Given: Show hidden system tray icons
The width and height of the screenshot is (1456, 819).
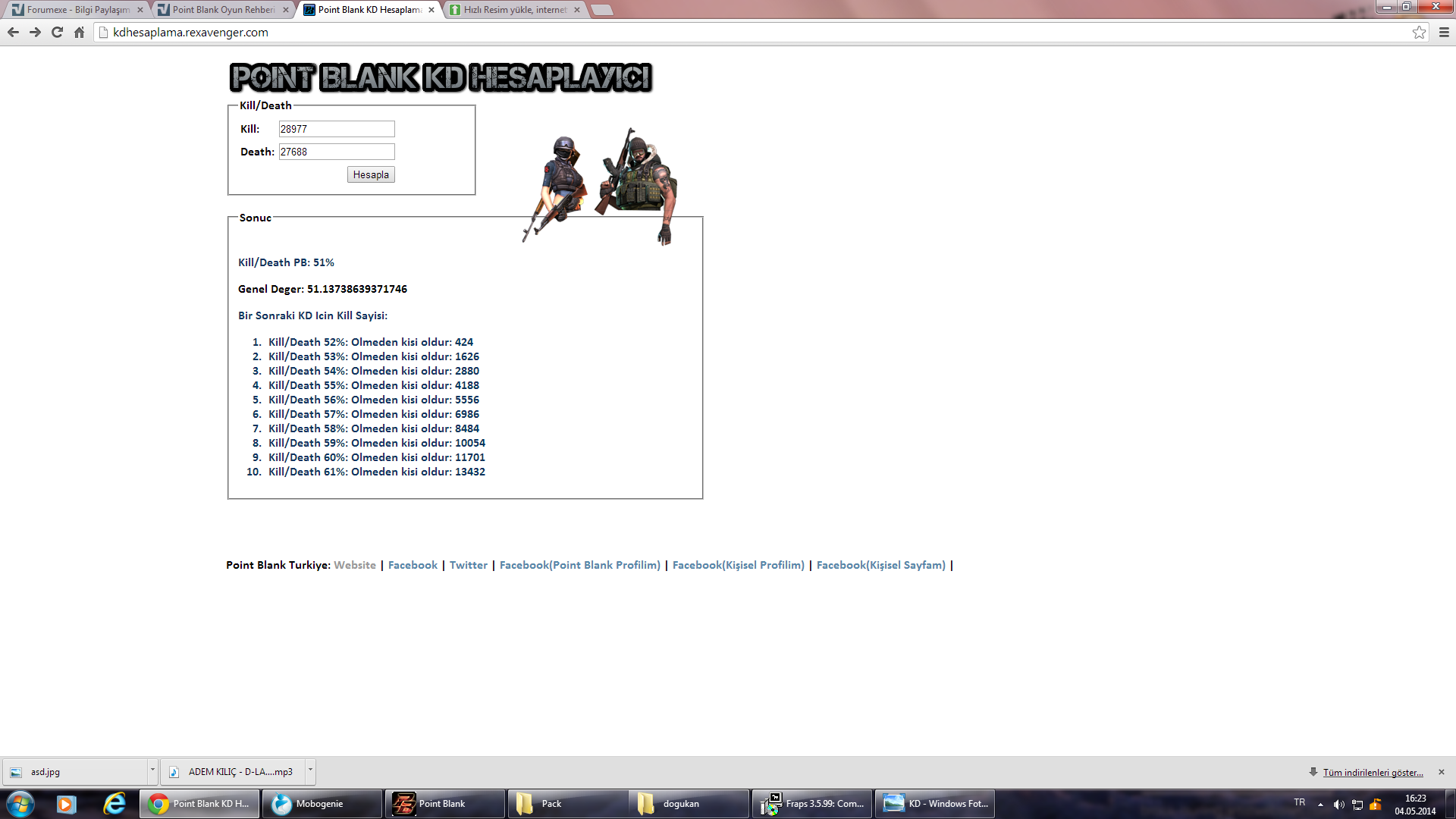Looking at the screenshot, I should click(x=1320, y=805).
